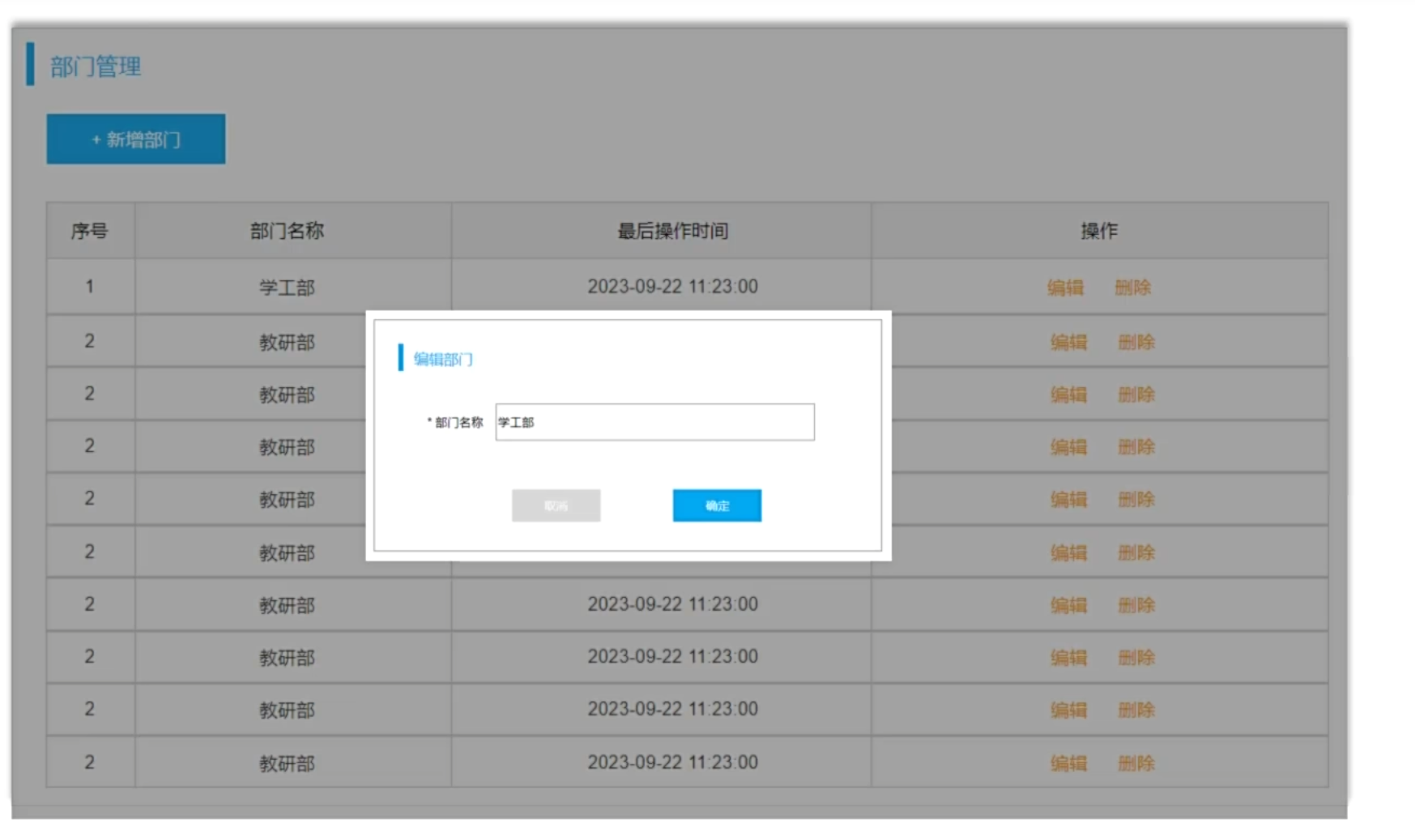Click the 部门名称 column header
Screen dimensions: 1415x840
click(x=287, y=232)
